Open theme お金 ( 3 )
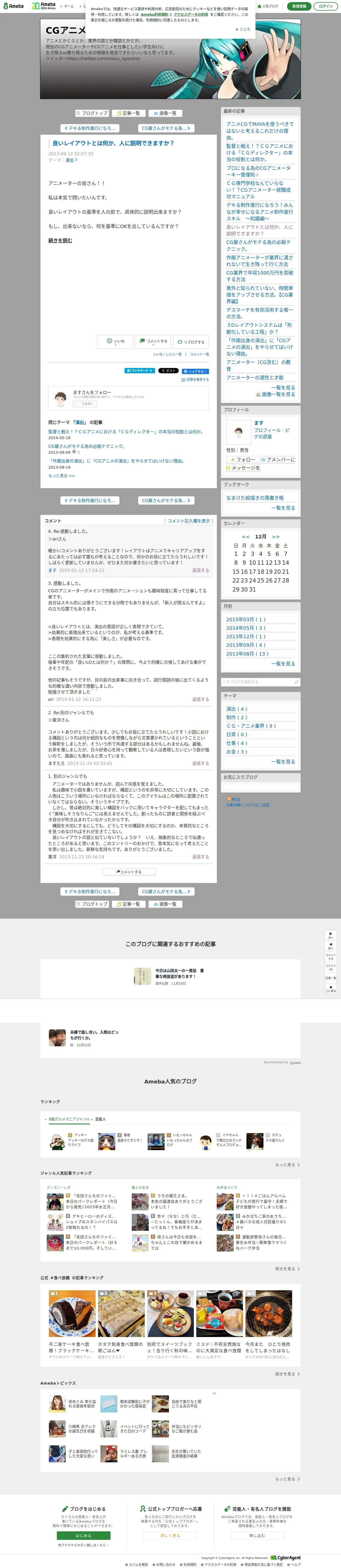This screenshot has width=341, height=1568. point(237,752)
